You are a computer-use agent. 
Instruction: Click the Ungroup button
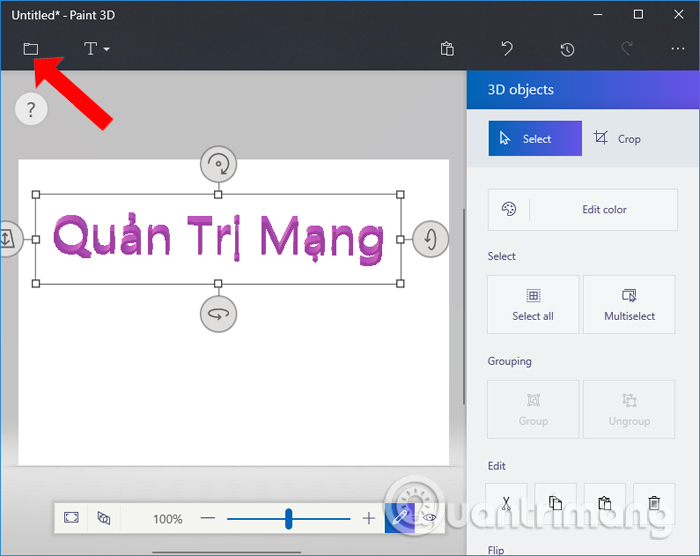(629, 409)
